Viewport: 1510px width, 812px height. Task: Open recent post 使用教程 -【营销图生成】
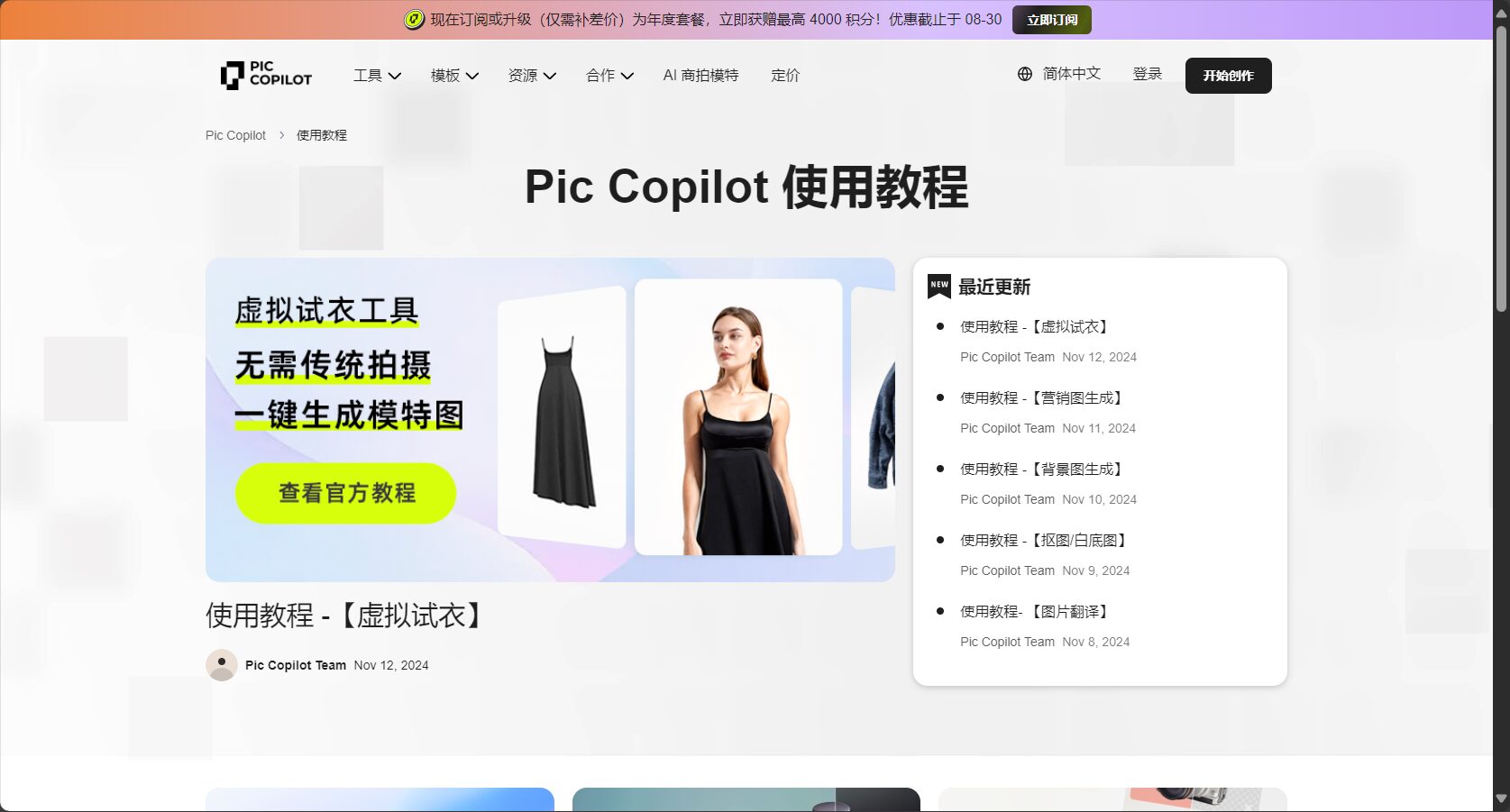click(1045, 397)
